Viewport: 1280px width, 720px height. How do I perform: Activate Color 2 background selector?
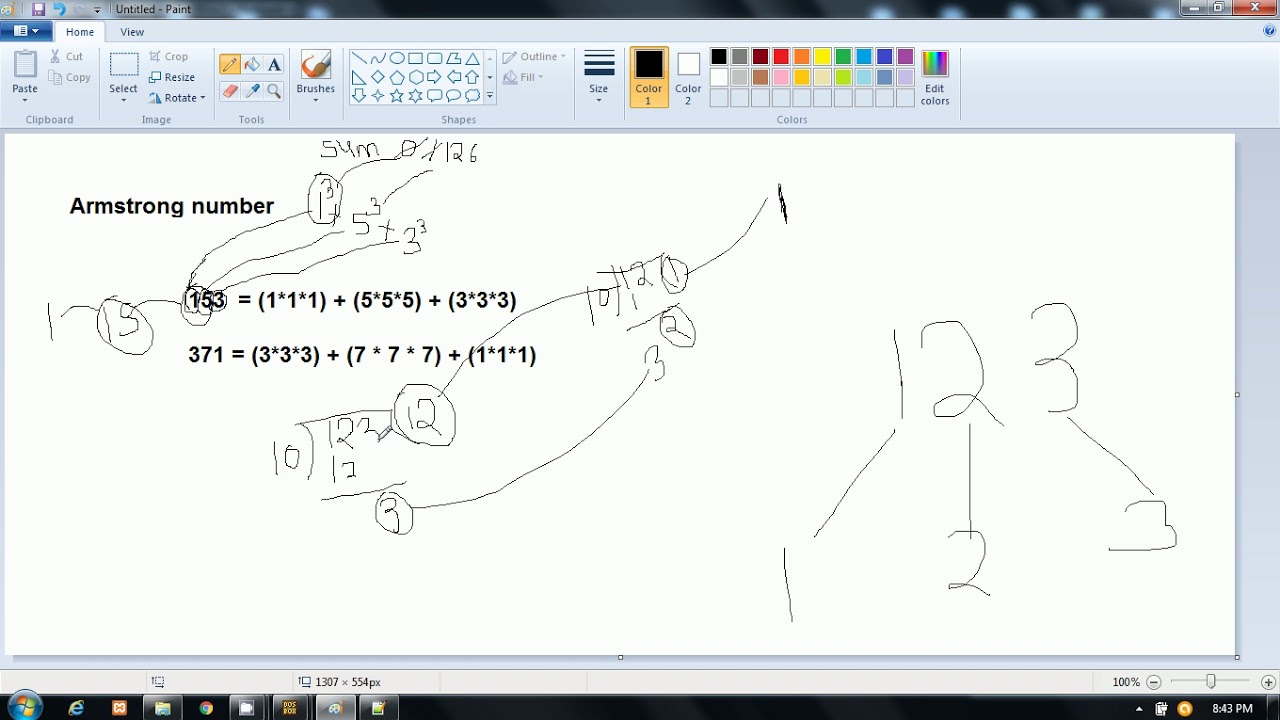688,77
